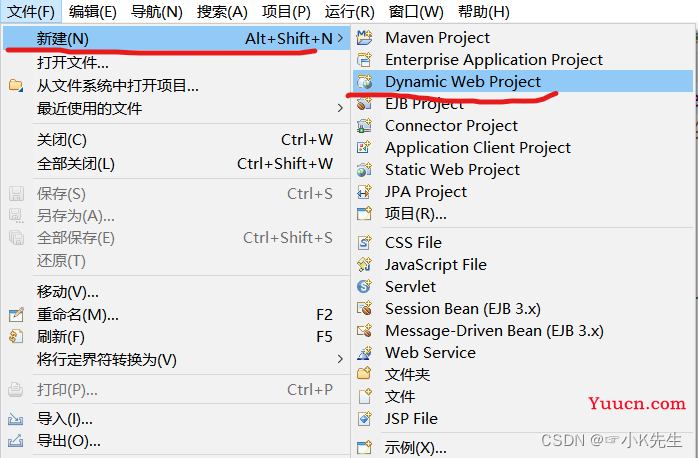This screenshot has width=698, height=458.
Task: Select the Static Web Project text
Action: [x=452, y=170]
